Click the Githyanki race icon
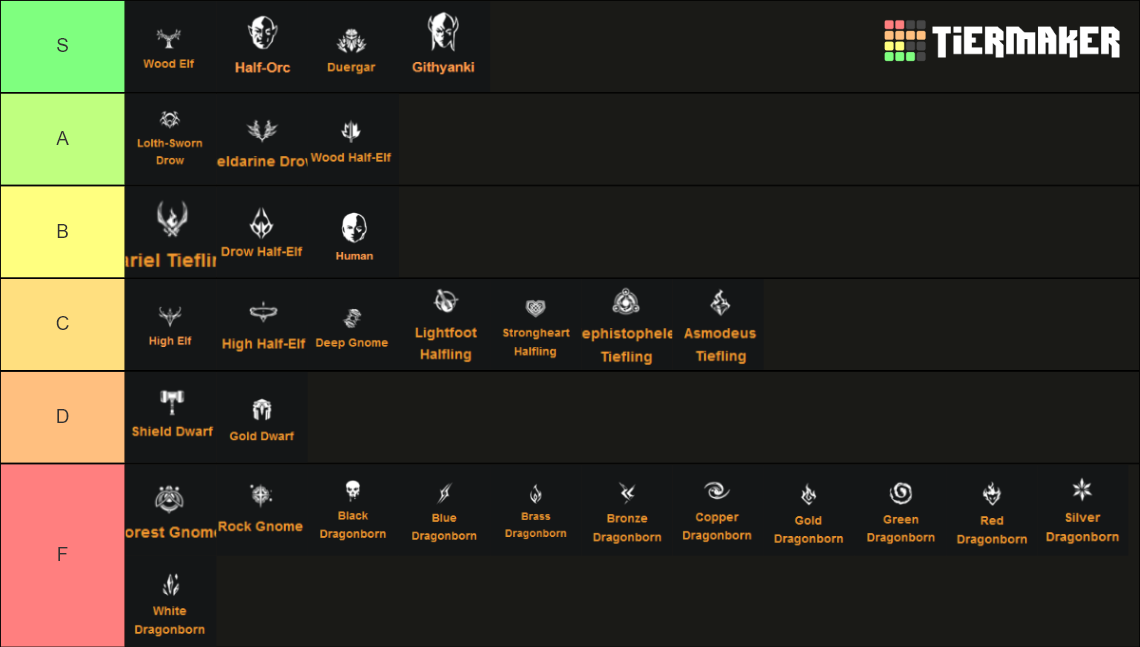 coord(443,33)
